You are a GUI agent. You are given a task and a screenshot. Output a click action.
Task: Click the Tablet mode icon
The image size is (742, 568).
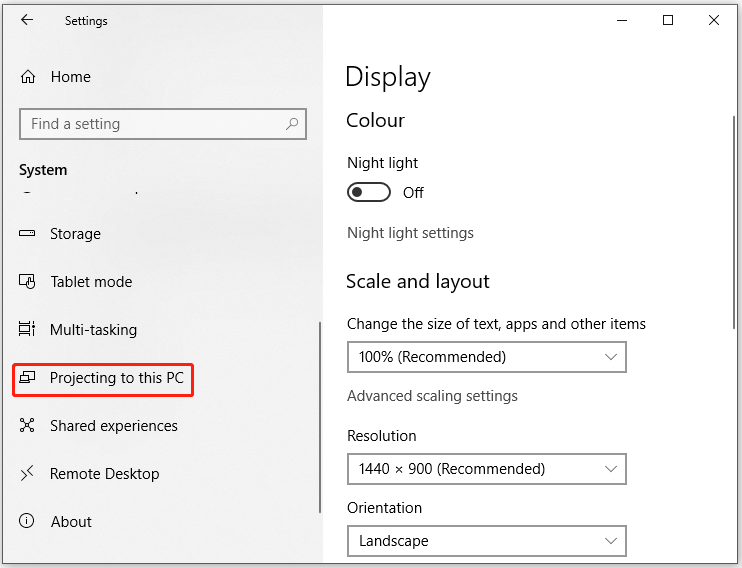tap(28, 282)
